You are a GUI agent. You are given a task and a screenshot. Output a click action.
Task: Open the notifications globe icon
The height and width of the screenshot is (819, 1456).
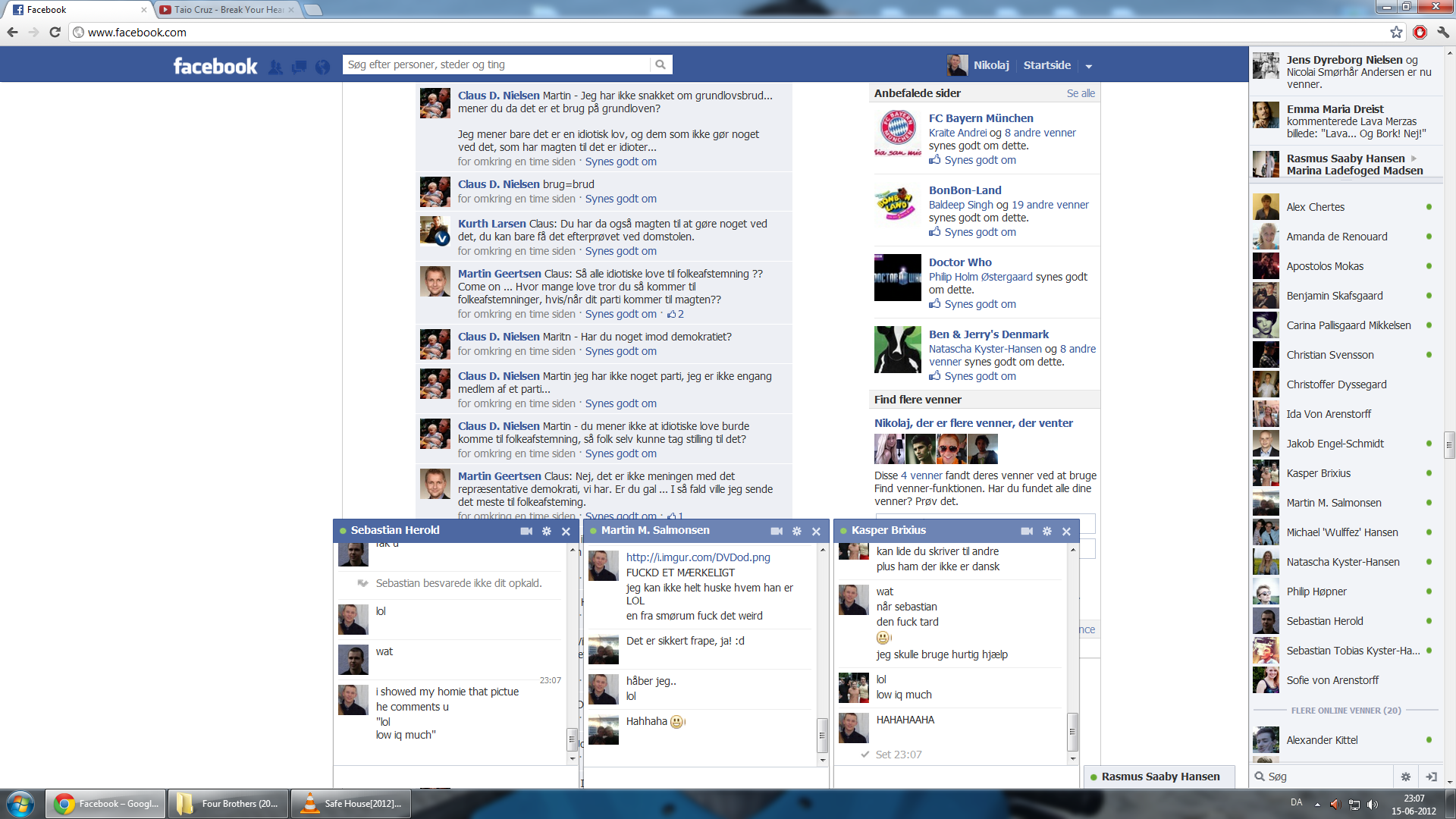tap(323, 67)
